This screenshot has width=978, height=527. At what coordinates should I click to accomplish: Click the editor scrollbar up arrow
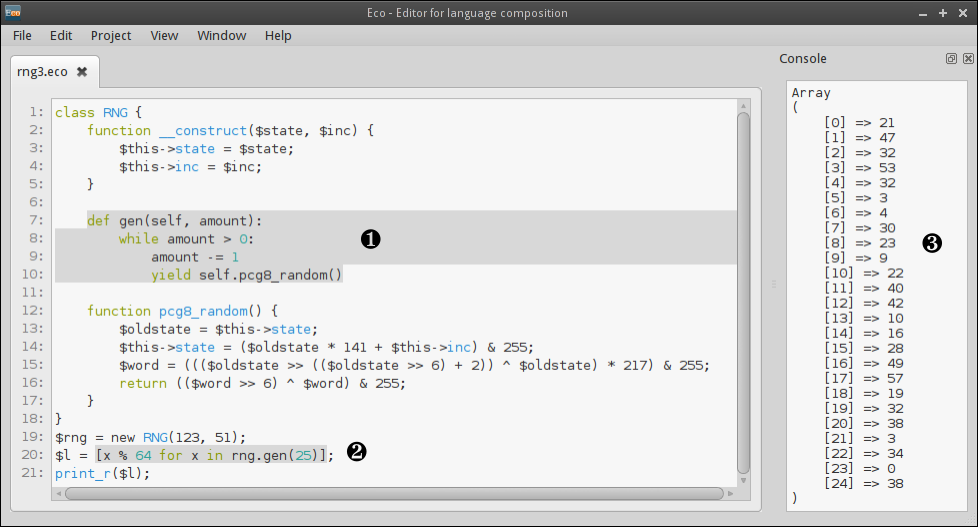tap(743, 106)
